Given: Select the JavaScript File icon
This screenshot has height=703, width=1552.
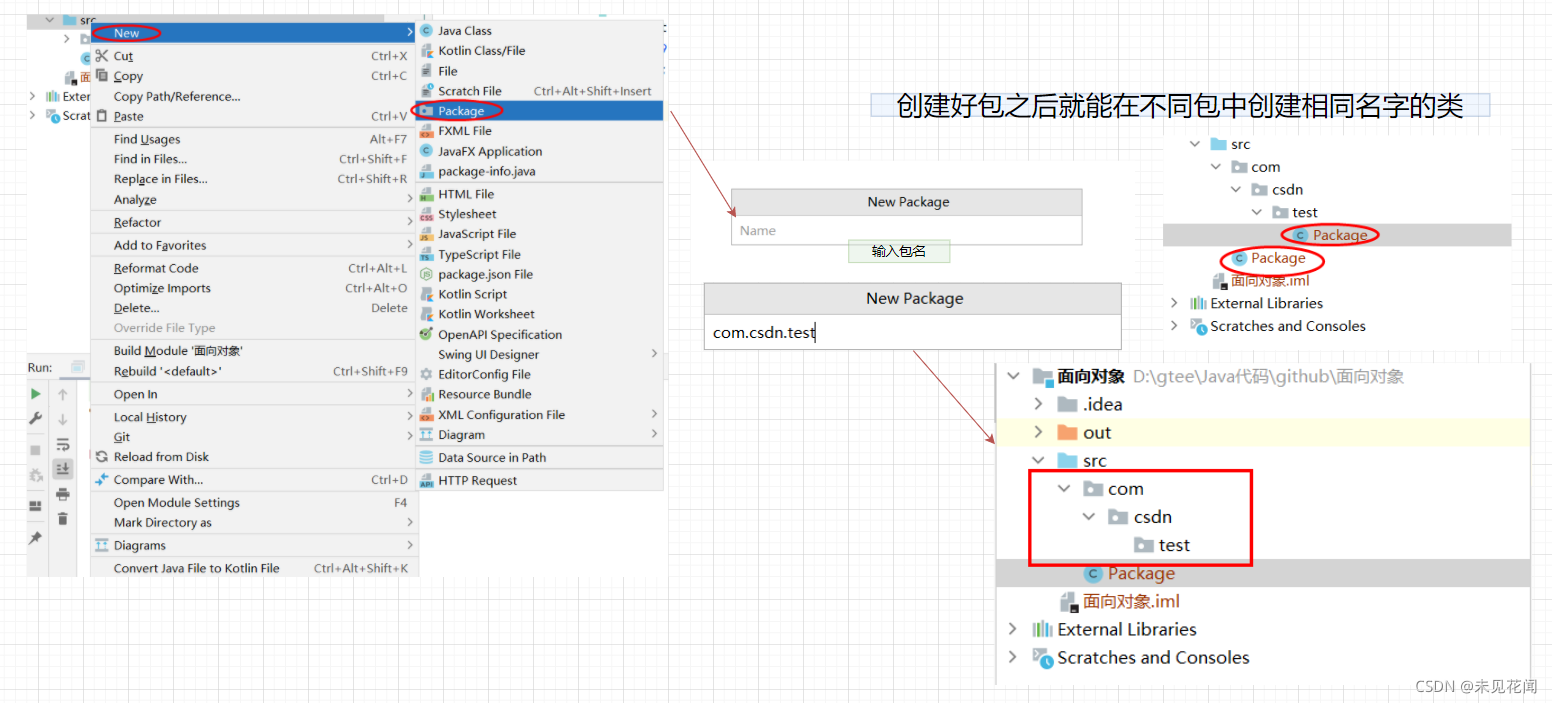Looking at the screenshot, I should tap(427, 234).
